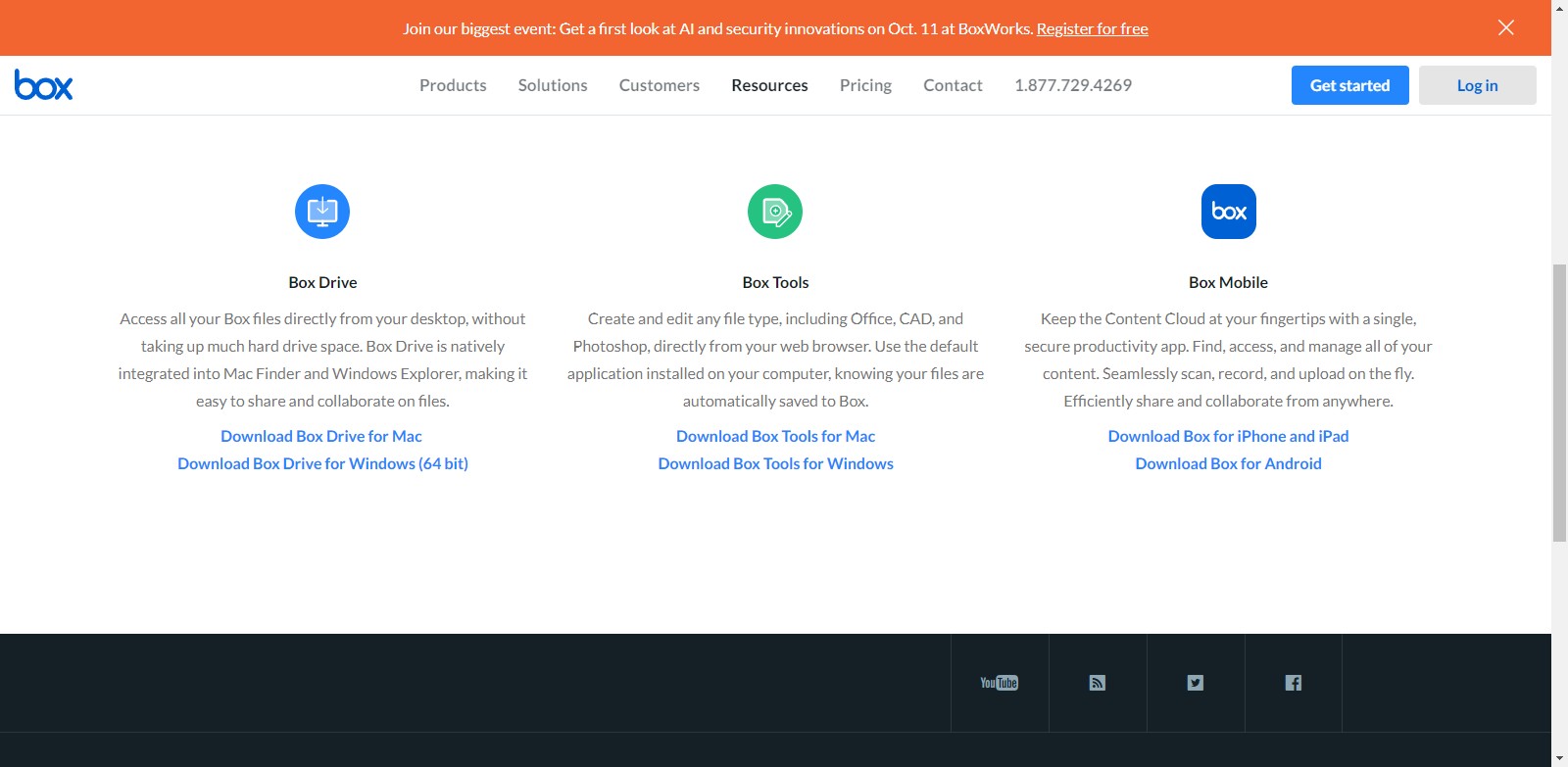Open the Solutions menu
Screen dimensions: 1568x767
click(x=553, y=85)
